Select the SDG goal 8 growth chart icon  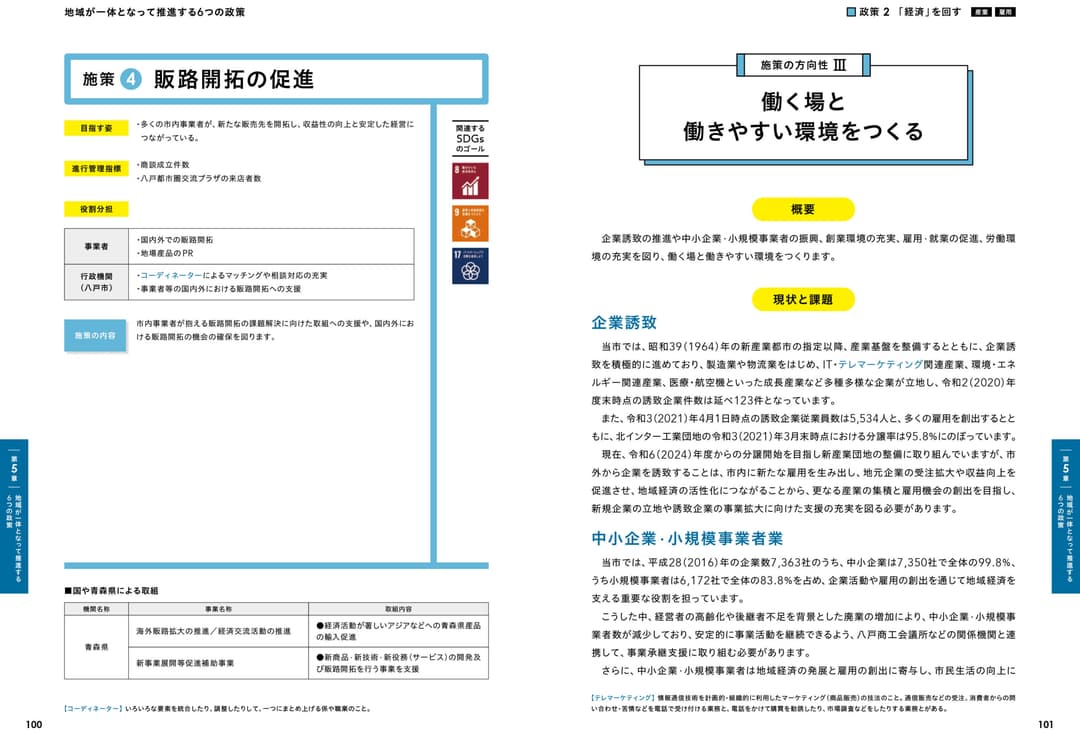470,179
